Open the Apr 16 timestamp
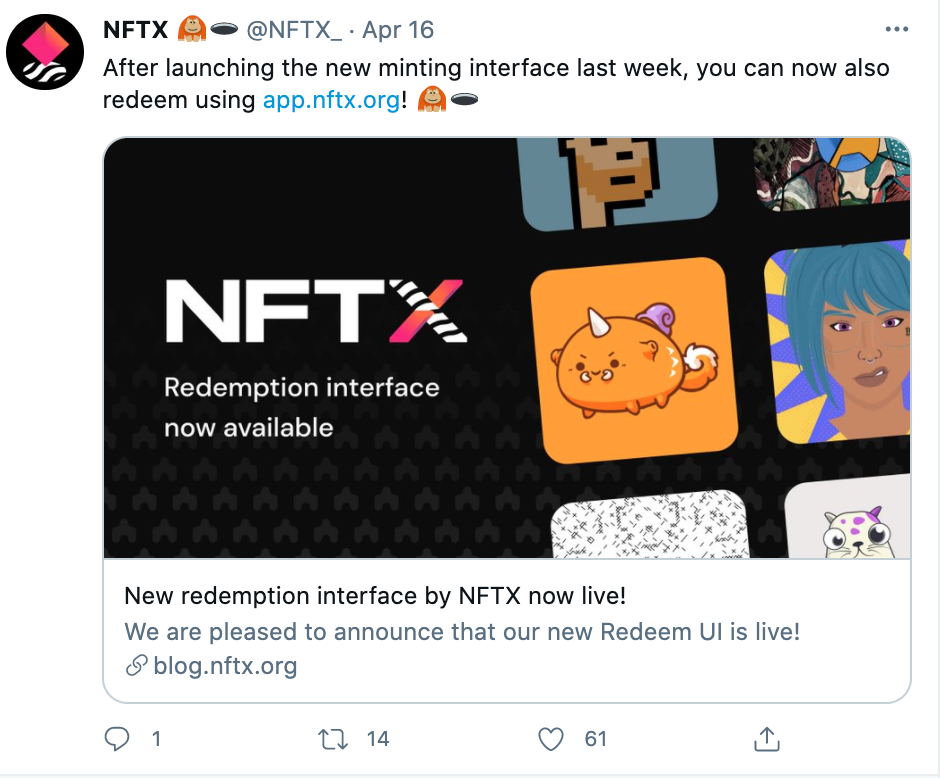The height and width of the screenshot is (778, 940). (x=398, y=30)
